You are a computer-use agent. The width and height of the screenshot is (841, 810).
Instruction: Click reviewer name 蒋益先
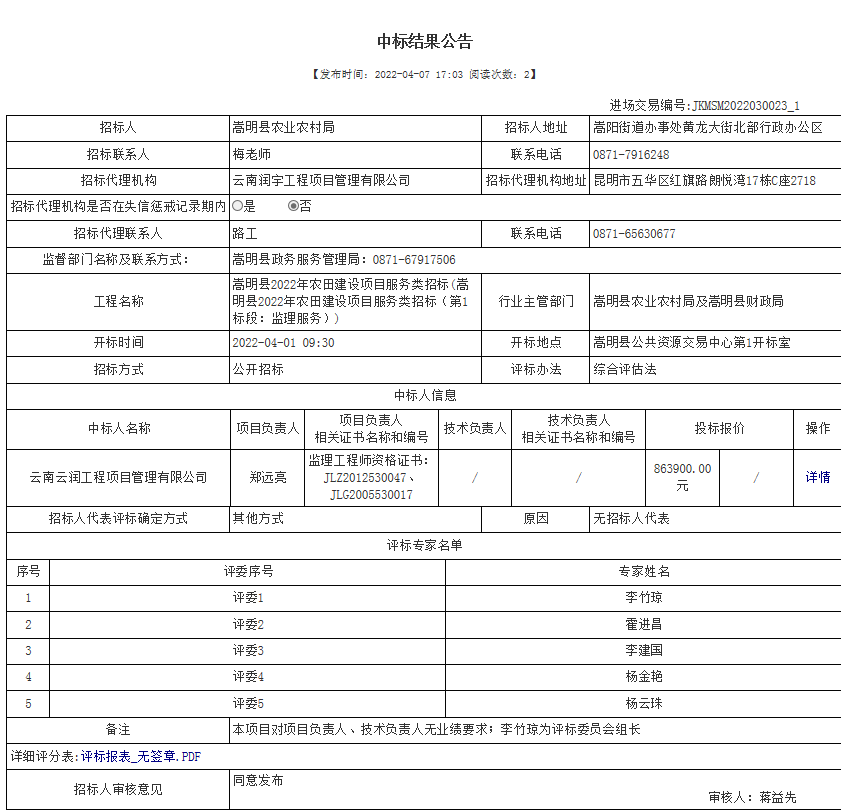tap(777, 797)
